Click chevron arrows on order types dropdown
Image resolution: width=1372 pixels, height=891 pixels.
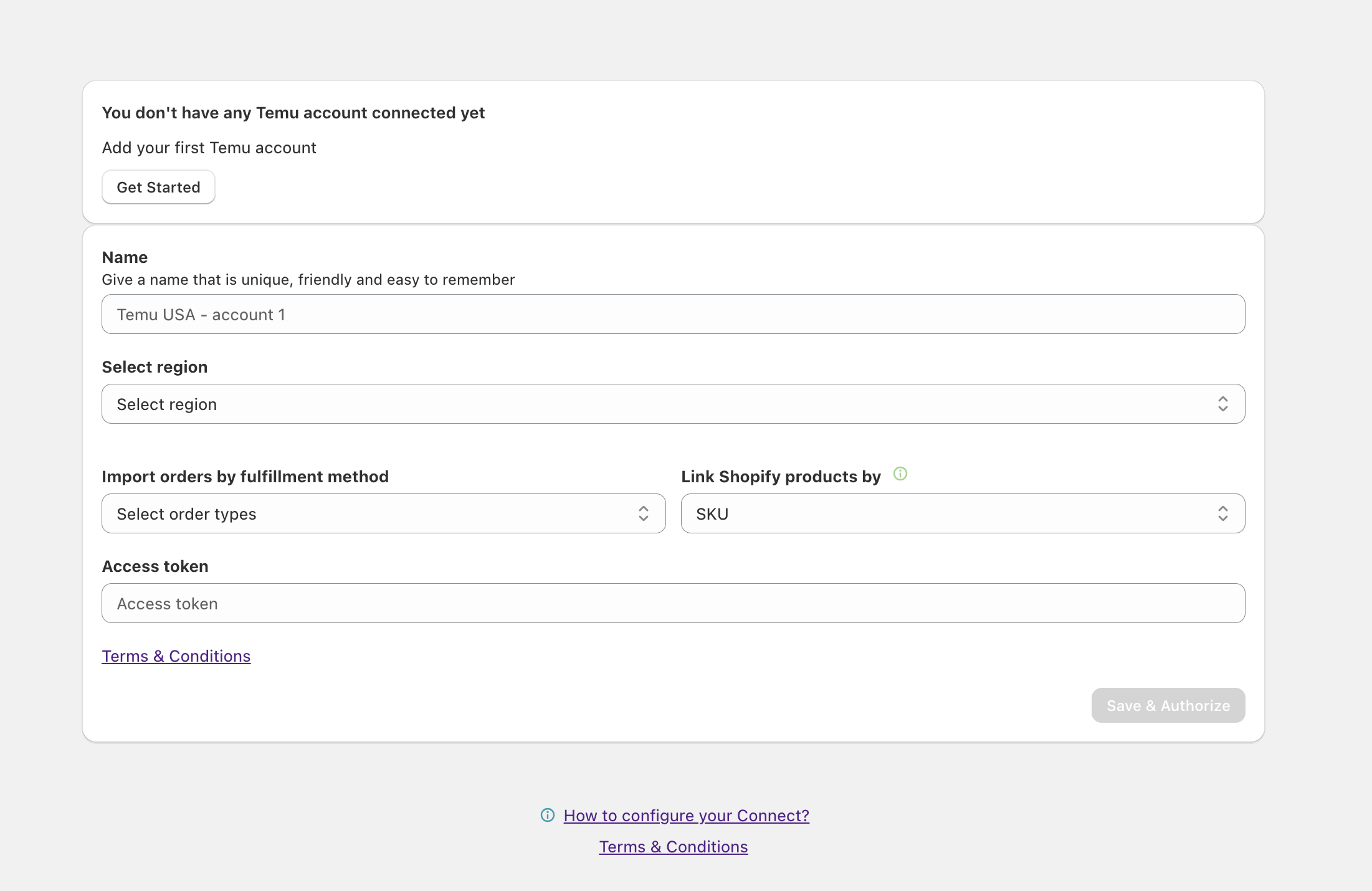click(643, 513)
